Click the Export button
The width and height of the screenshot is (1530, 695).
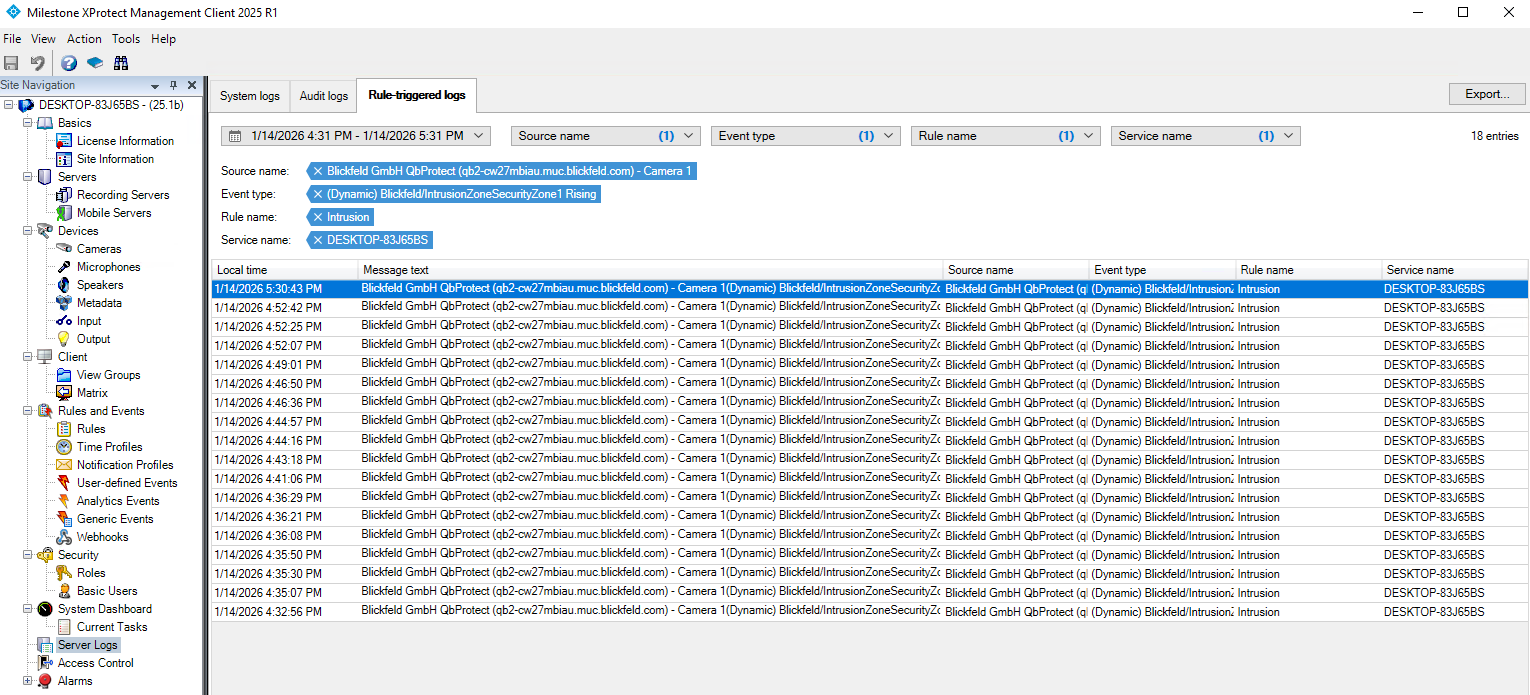pyautogui.click(x=1486, y=94)
